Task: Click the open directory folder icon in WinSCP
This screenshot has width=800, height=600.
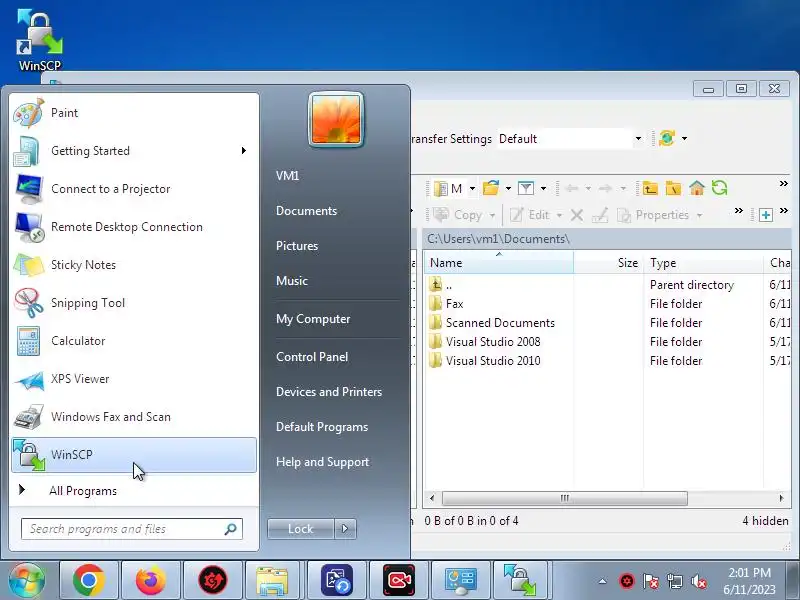Action: tap(491, 188)
